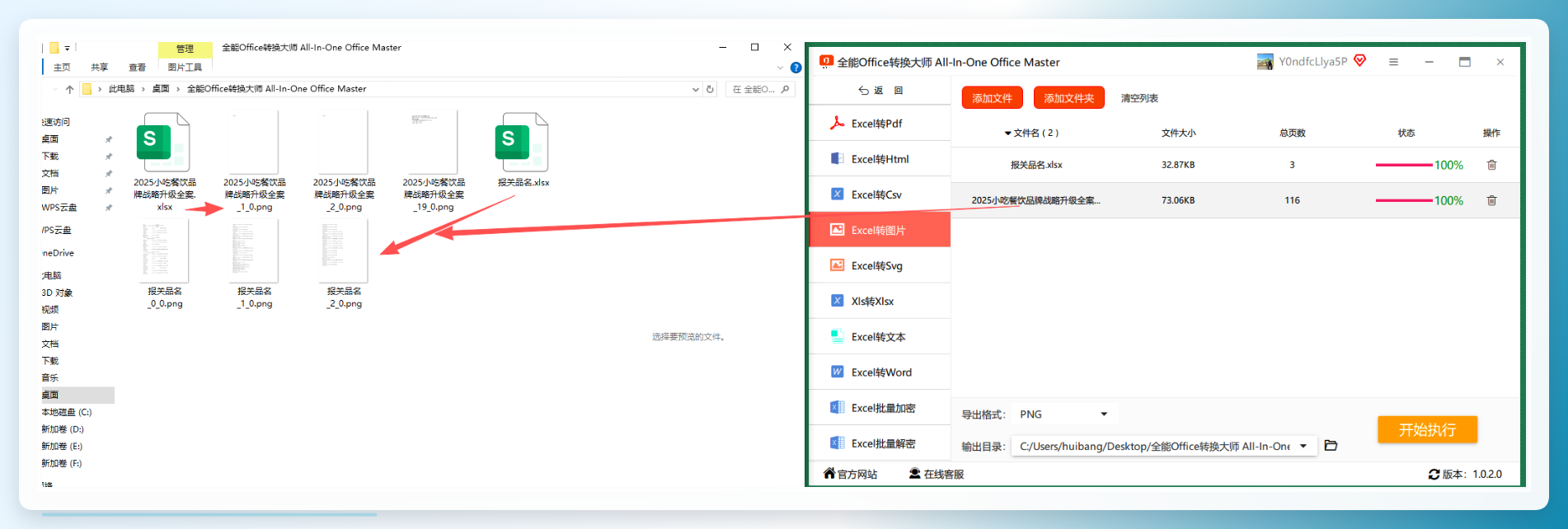
Task: Click the trash icon for the 73.06KB row
Action: 1491,200
